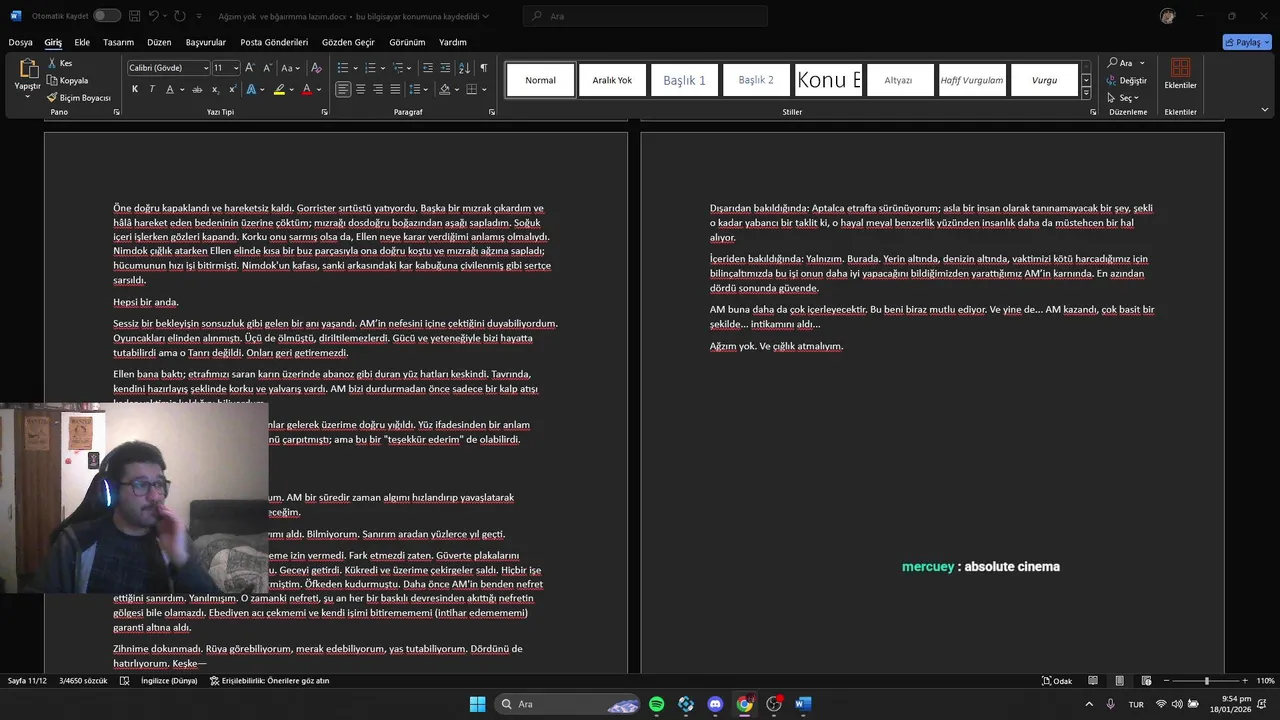The height and width of the screenshot is (720, 1280).
Task: Open font size 11 dropdown
Action: [x=236, y=68]
